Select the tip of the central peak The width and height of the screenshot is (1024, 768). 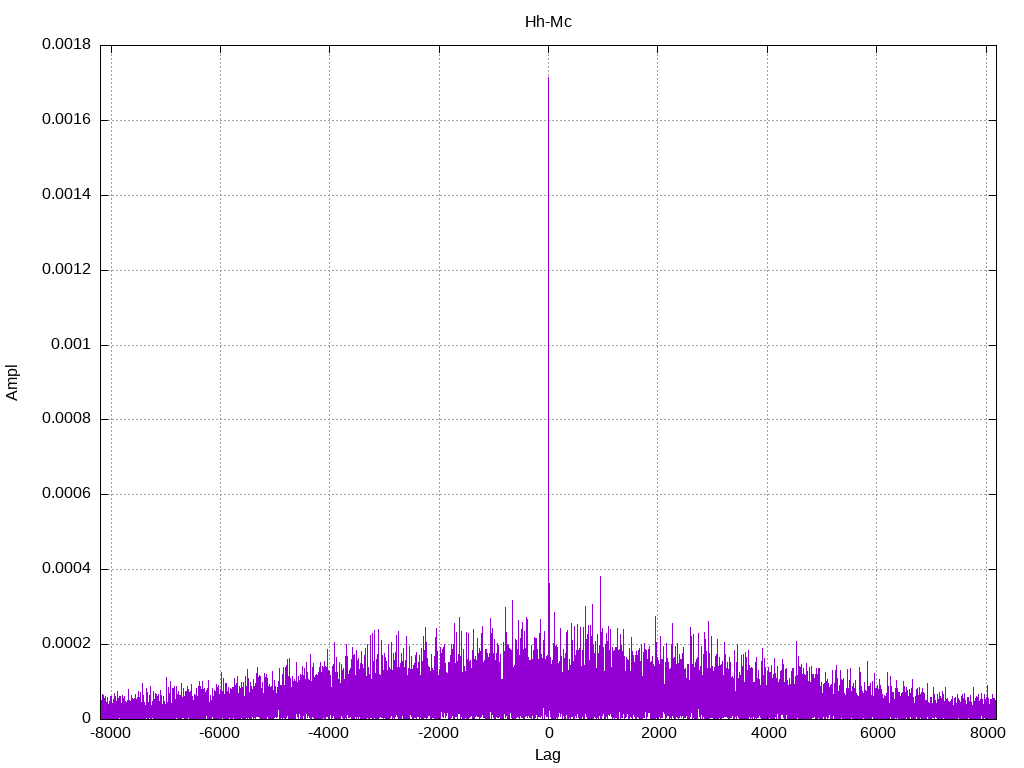(x=548, y=79)
